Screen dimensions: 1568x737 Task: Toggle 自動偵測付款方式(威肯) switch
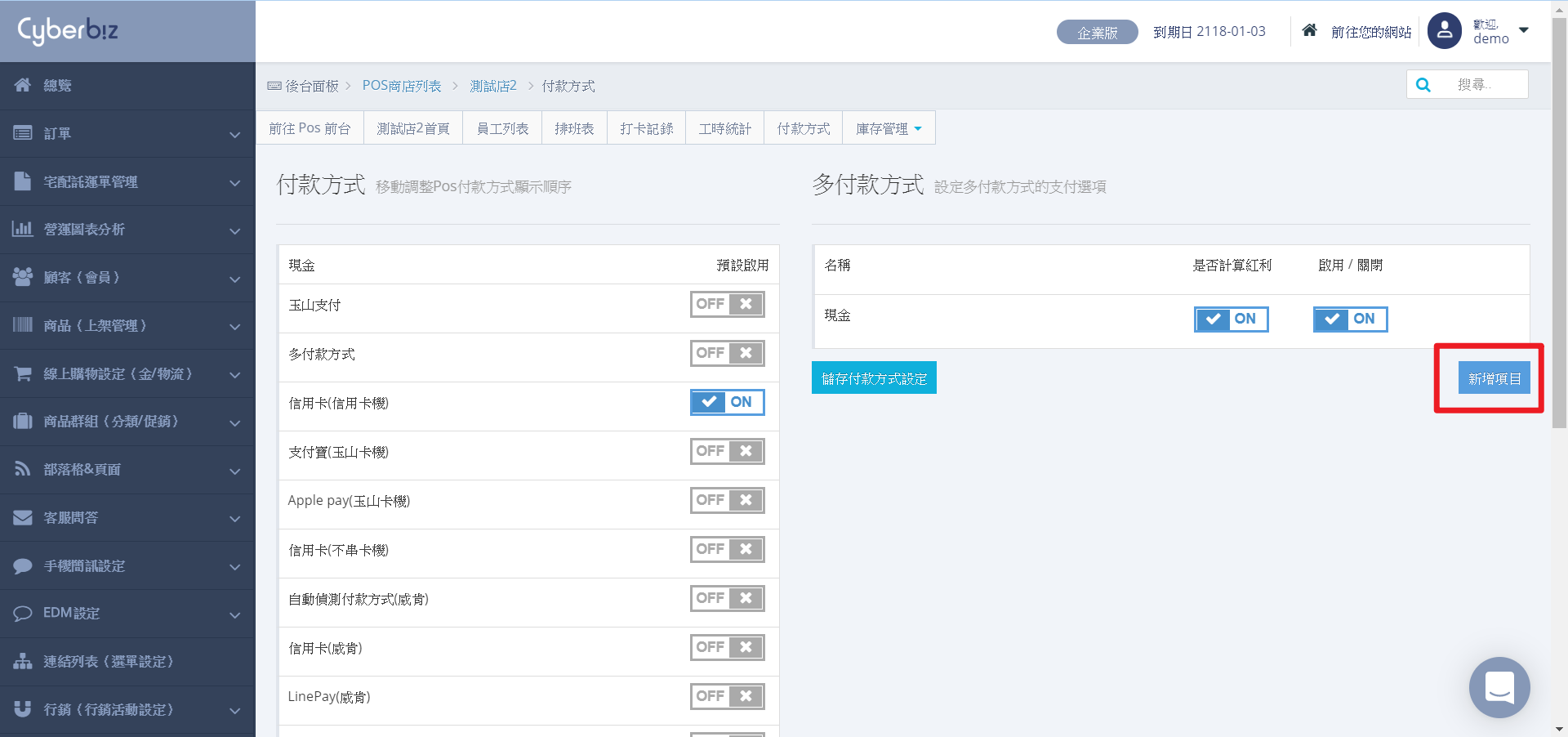point(728,598)
